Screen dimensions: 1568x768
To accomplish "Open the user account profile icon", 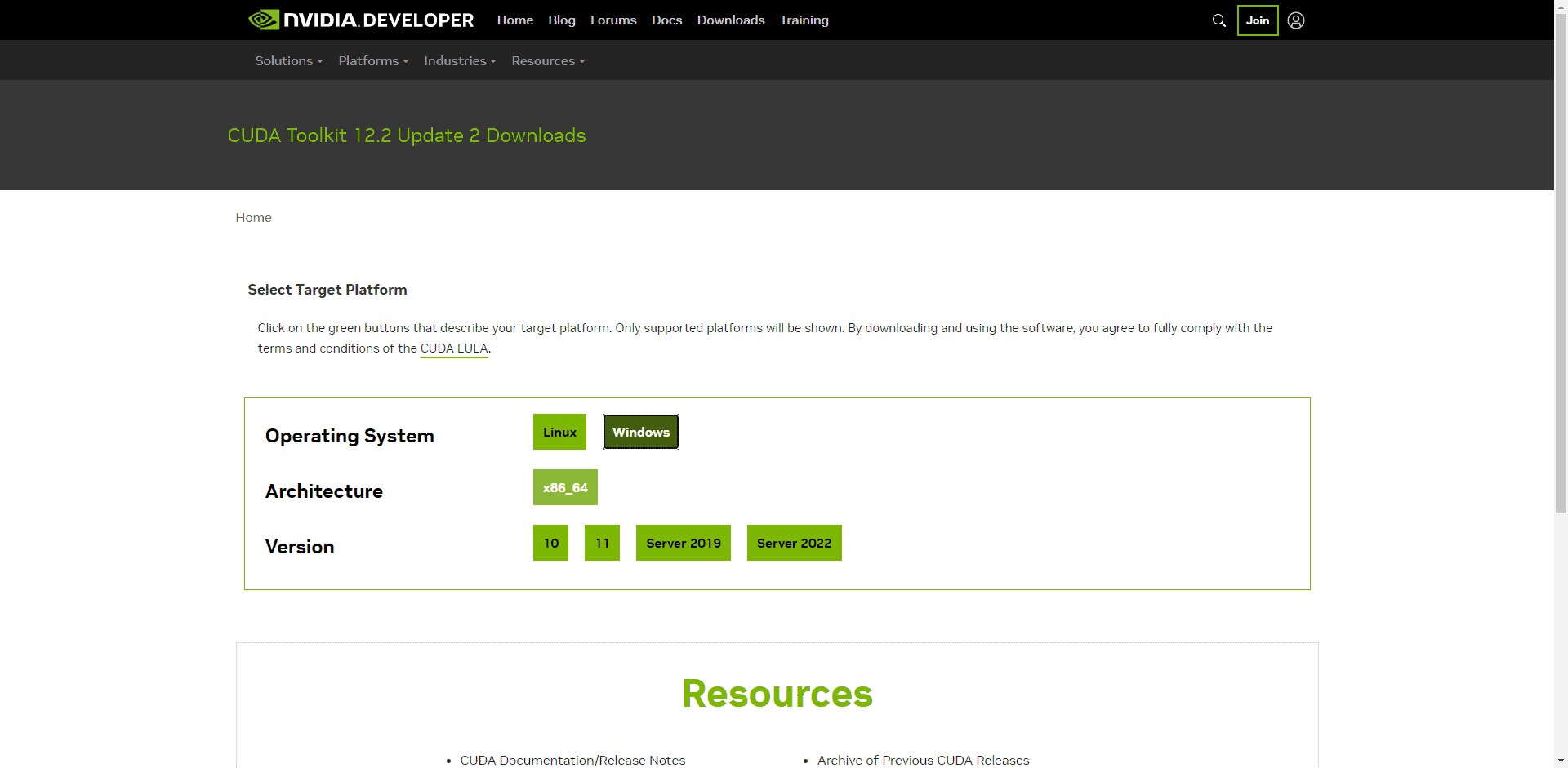I will (1296, 20).
